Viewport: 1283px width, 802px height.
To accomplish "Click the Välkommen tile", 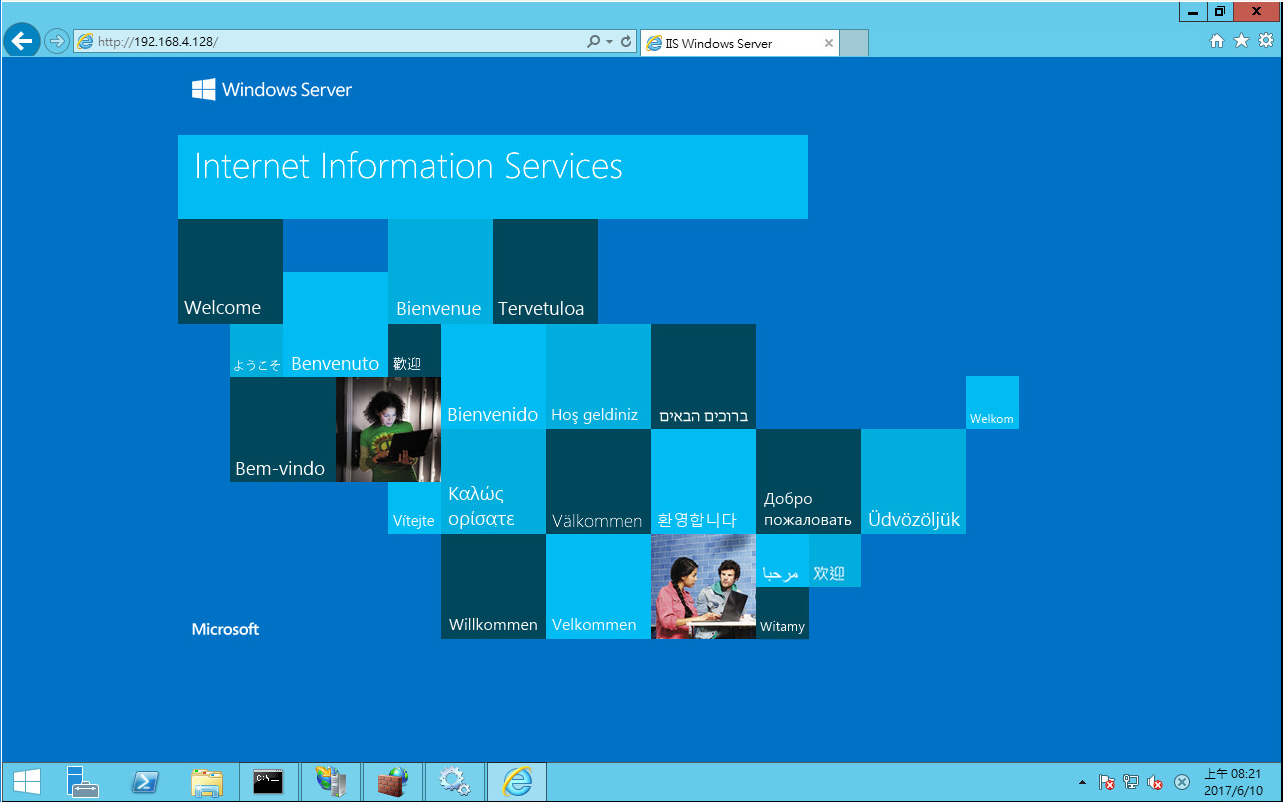I will point(598,481).
